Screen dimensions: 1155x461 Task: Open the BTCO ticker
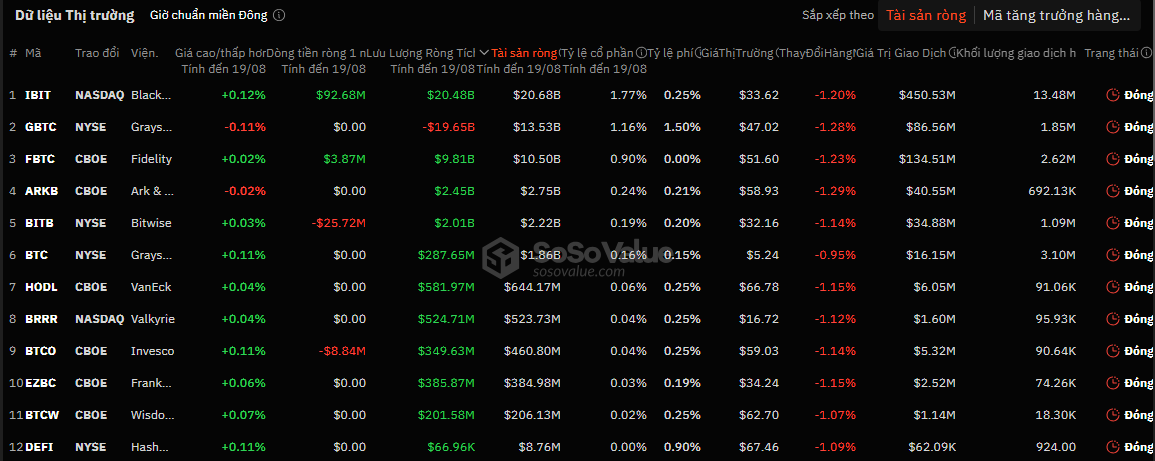41,351
